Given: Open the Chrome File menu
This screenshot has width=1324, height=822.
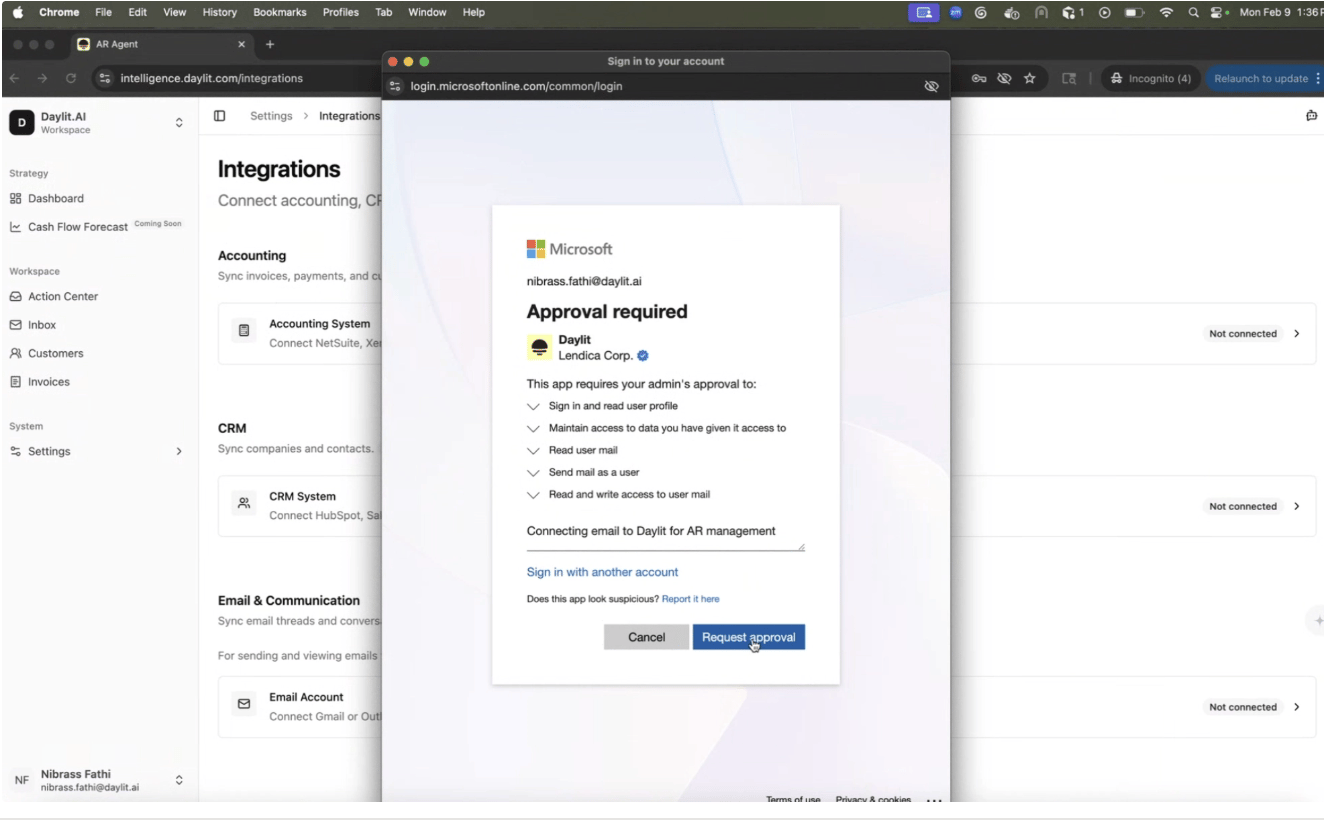Looking at the screenshot, I should point(104,12).
